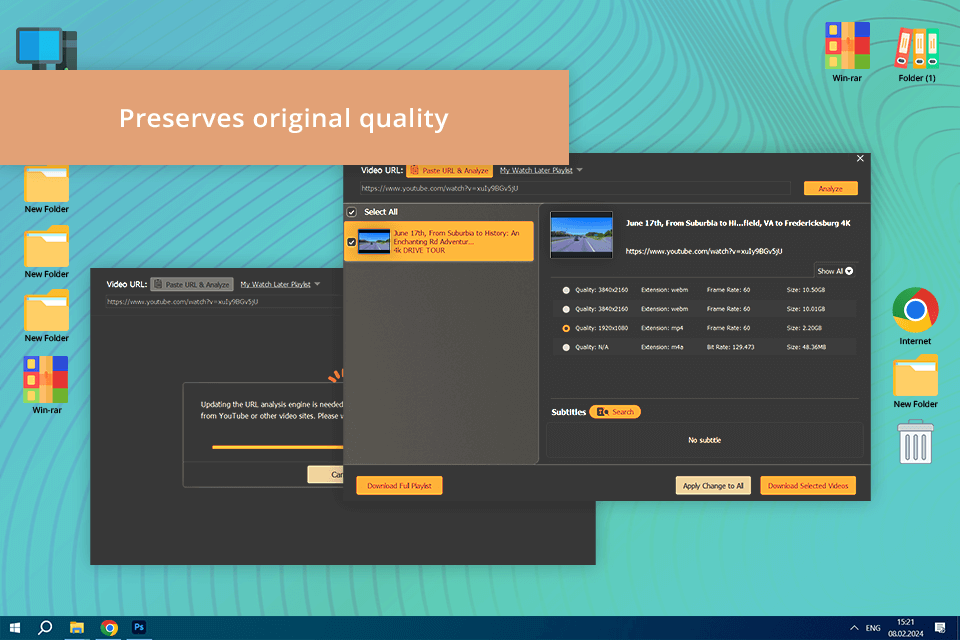Click the large video preview thumbnail

[x=581, y=235]
